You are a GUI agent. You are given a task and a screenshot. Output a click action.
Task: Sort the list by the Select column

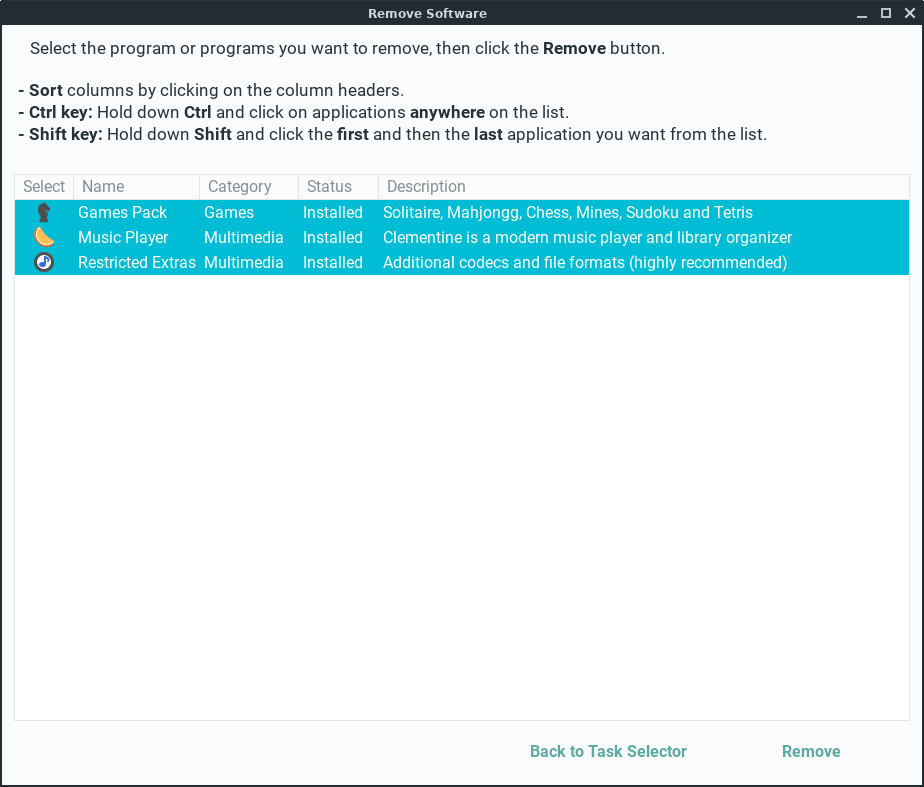[x=44, y=187]
